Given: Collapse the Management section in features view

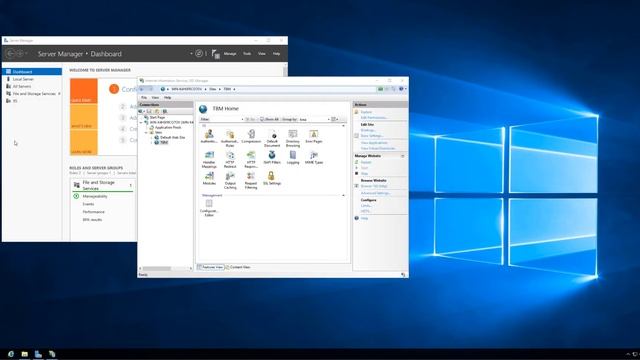Looking at the screenshot, I should (x=343, y=196).
